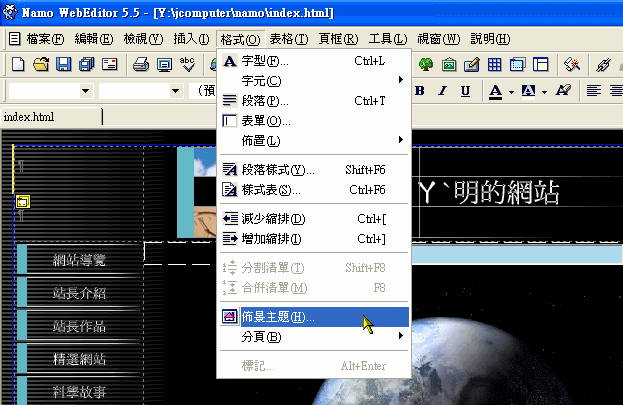Toggle Underline formatting
The width and height of the screenshot is (623, 405).
[x=465, y=91]
